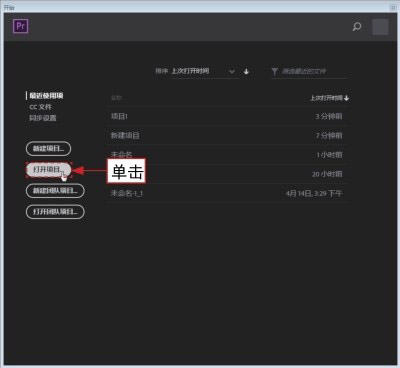The width and height of the screenshot is (400, 368).
Task: Open recent project 新建项目 in list
Action: coord(227,135)
